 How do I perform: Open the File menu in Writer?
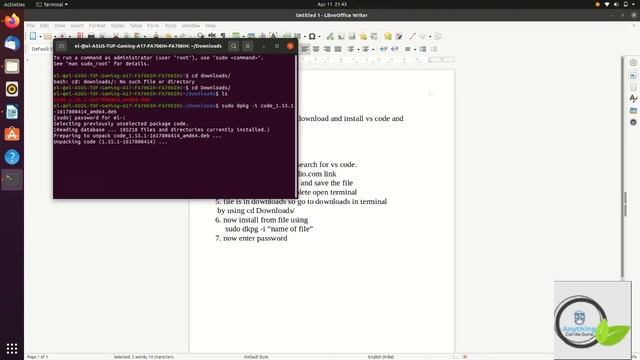[31, 26]
